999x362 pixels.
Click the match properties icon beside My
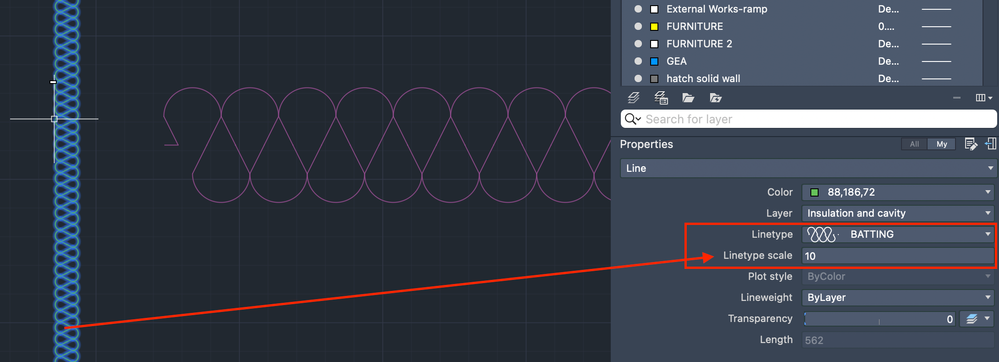(x=991, y=144)
